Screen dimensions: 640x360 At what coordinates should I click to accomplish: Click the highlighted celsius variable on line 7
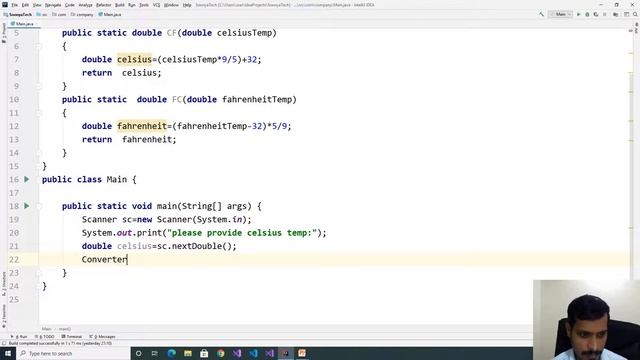pos(134,59)
